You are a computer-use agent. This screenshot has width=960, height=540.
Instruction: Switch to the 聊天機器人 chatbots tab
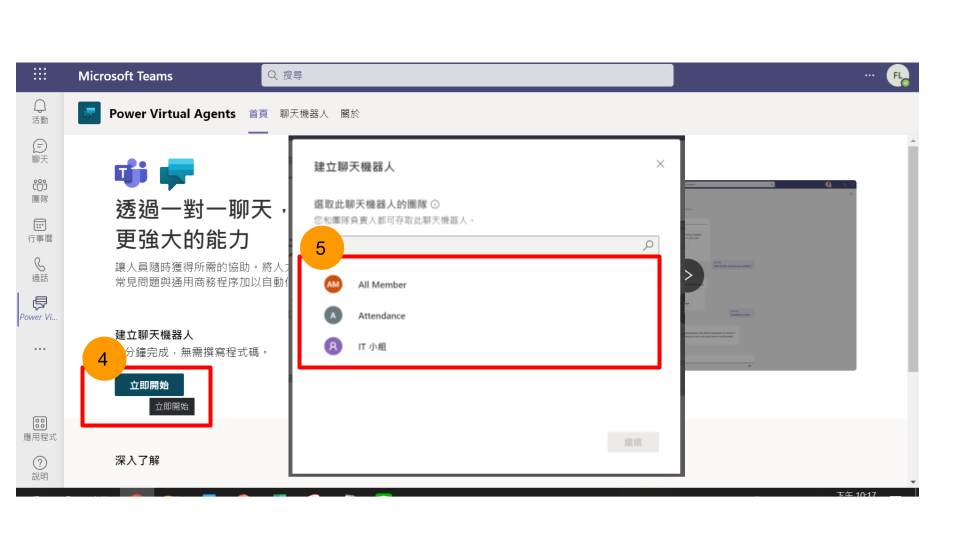pos(304,114)
